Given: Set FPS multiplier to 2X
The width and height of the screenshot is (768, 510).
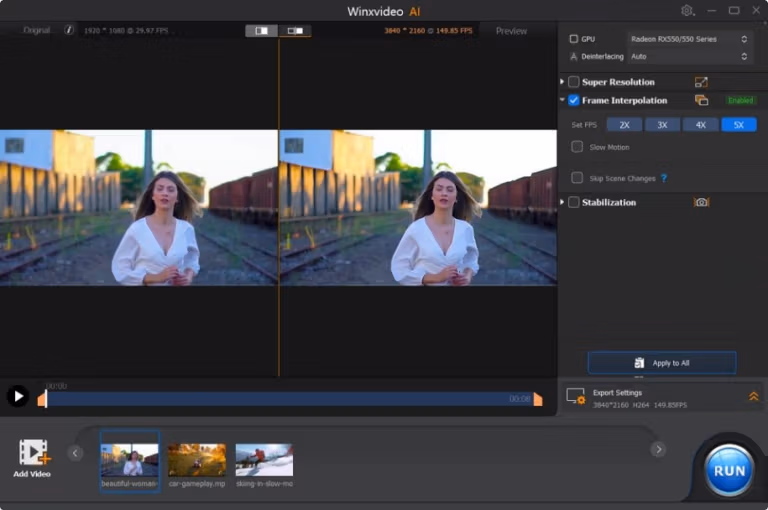Looking at the screenshot, I should pyautogui.click(x=624, y=125).
